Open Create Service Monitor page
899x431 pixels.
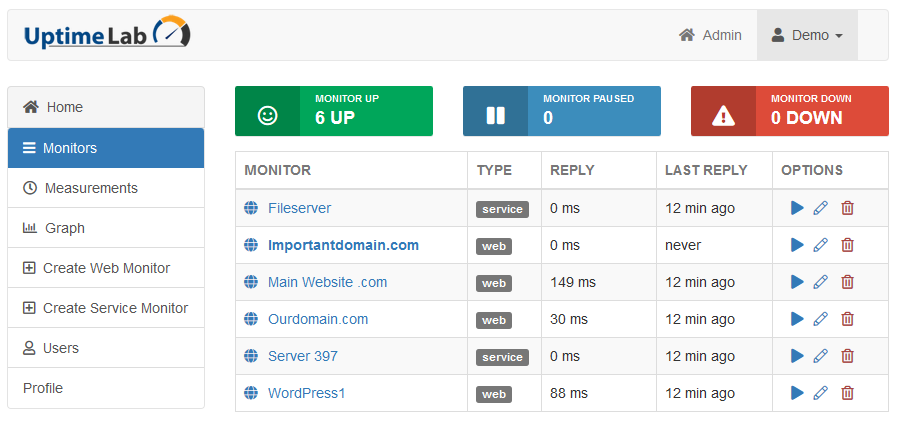[x=106, y=308]
